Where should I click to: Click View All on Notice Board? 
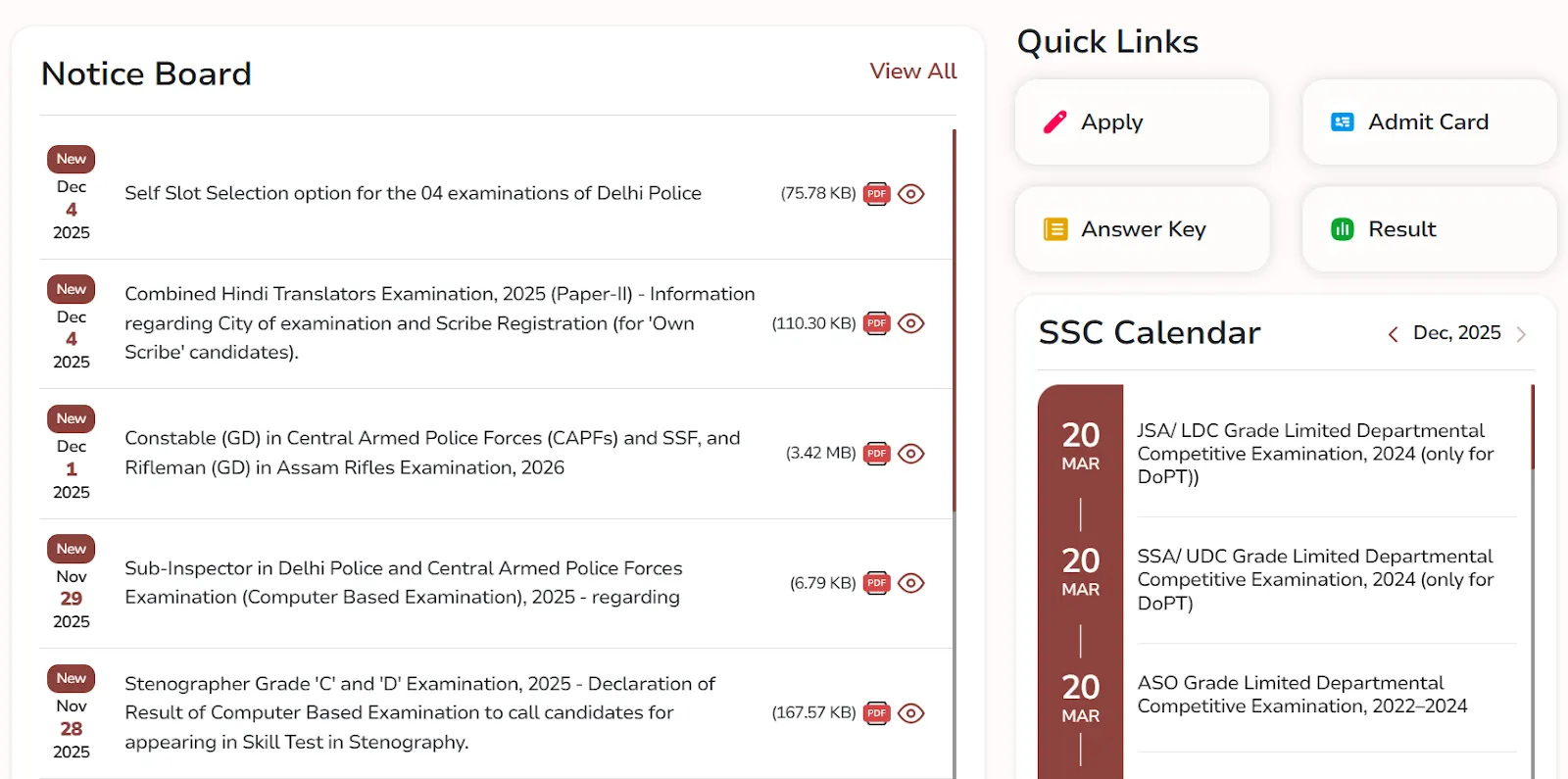tap(912, 71)
